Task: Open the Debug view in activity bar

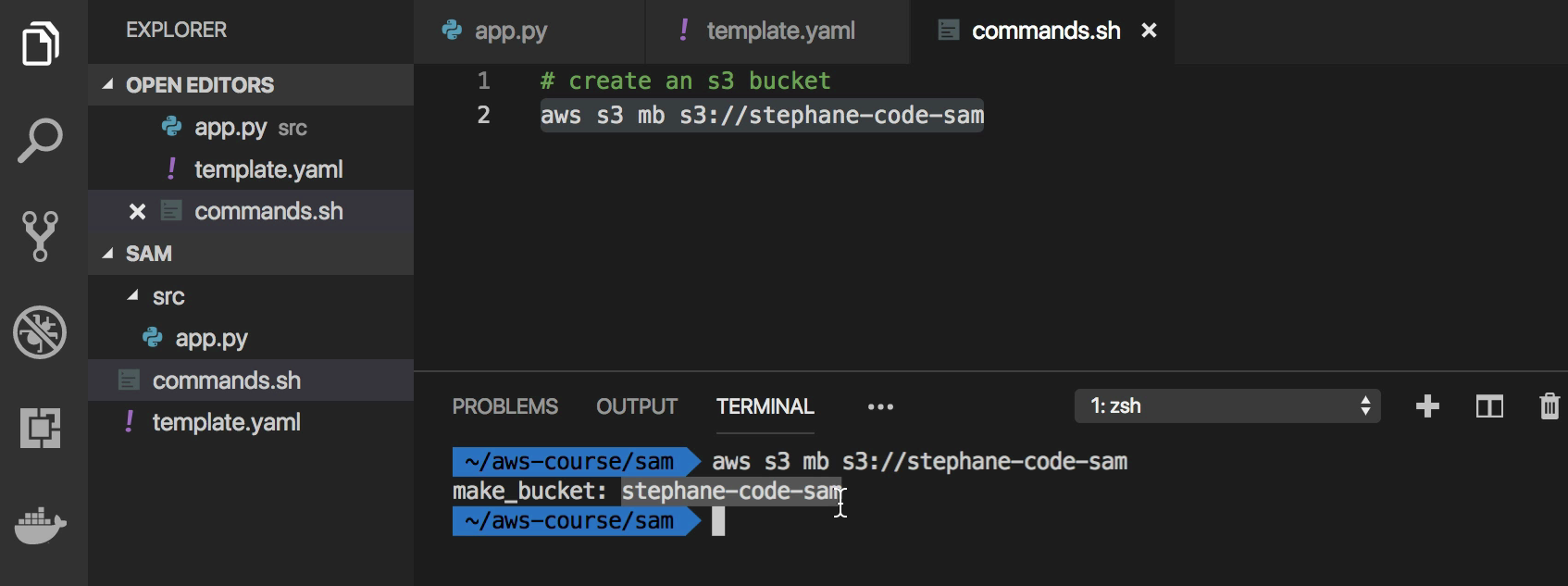Action: point(40,331)
